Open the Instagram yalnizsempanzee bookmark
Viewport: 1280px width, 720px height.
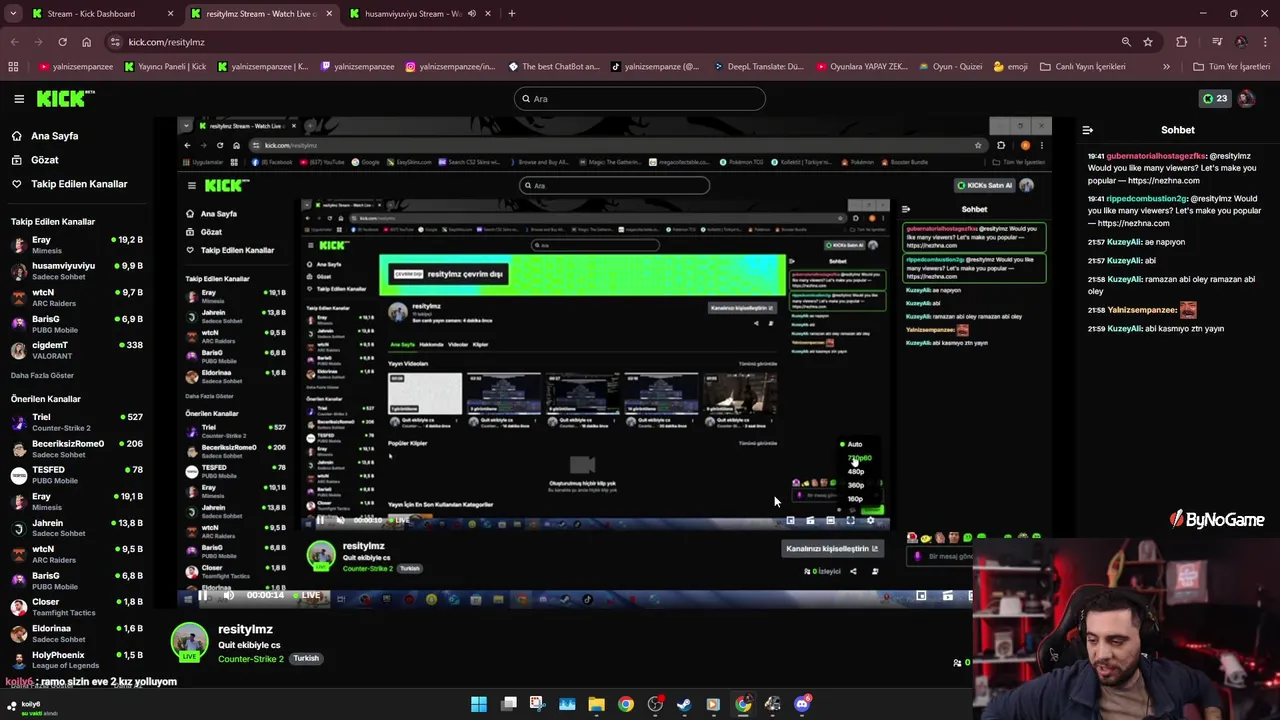tap(449, 67)
